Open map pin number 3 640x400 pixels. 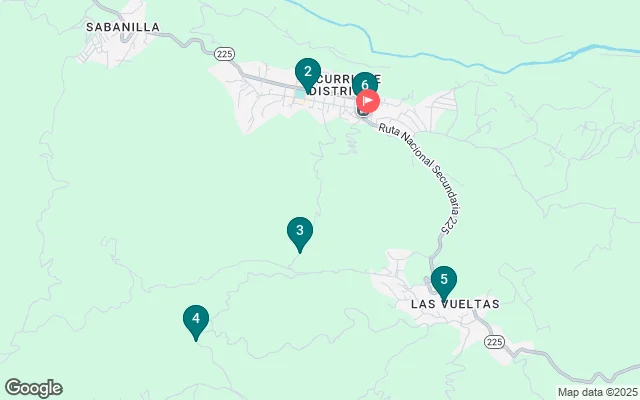300,232
